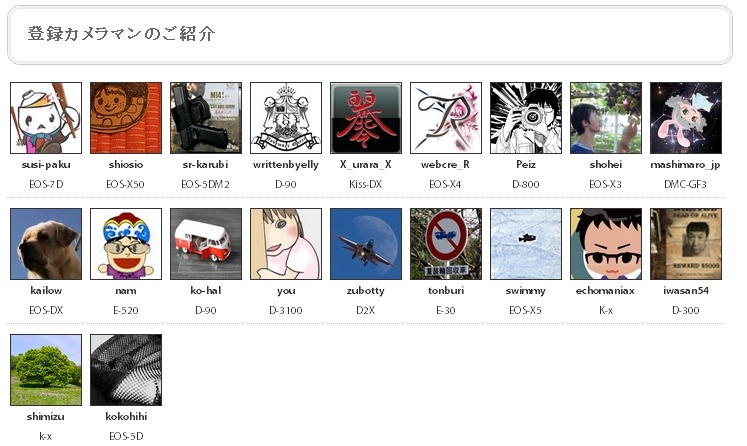
Task: Open zubotty's jet and moon avatar
Action: pos(366,243)
